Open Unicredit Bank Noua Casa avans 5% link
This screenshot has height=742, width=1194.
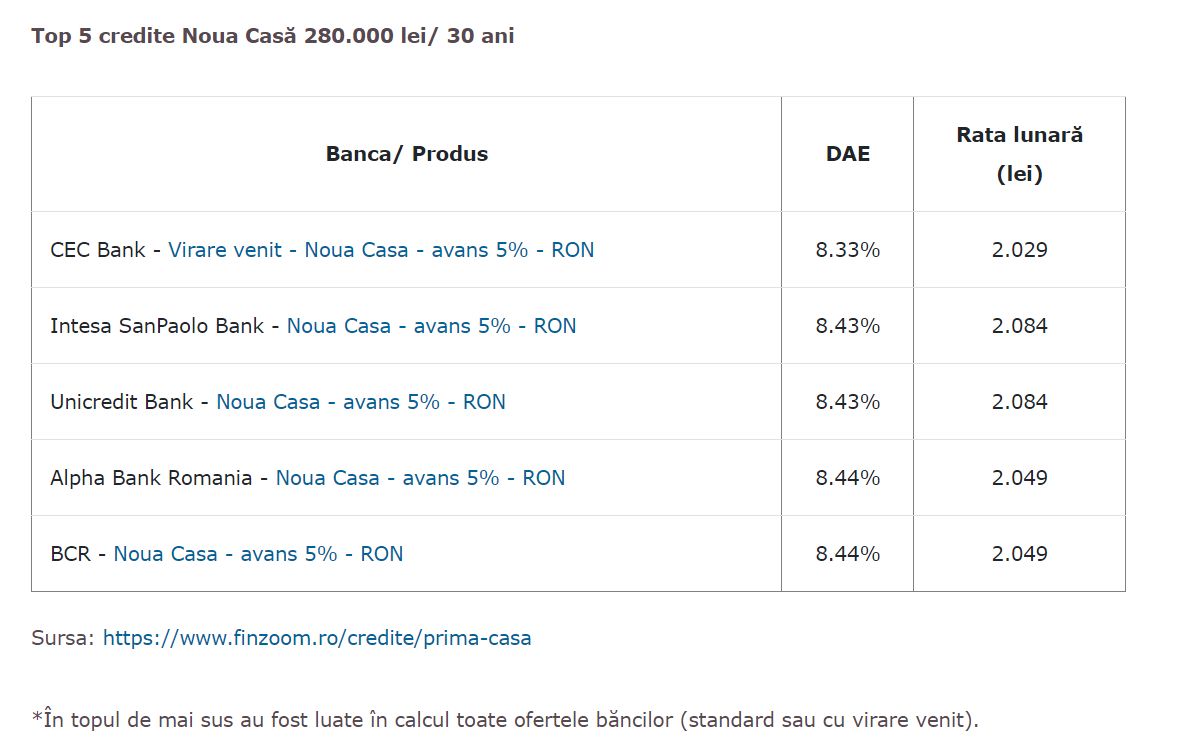pyautogui.click(x=361, y=402)
